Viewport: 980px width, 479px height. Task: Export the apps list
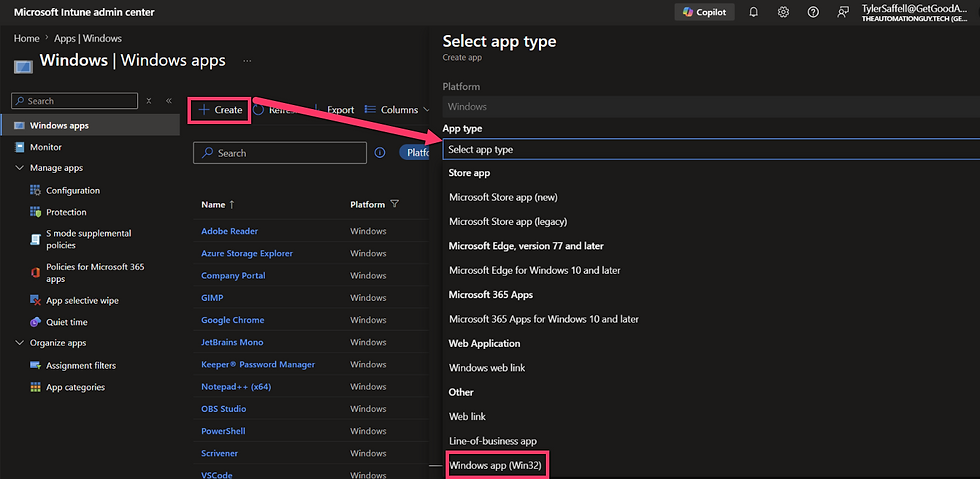tap(340, 110)
